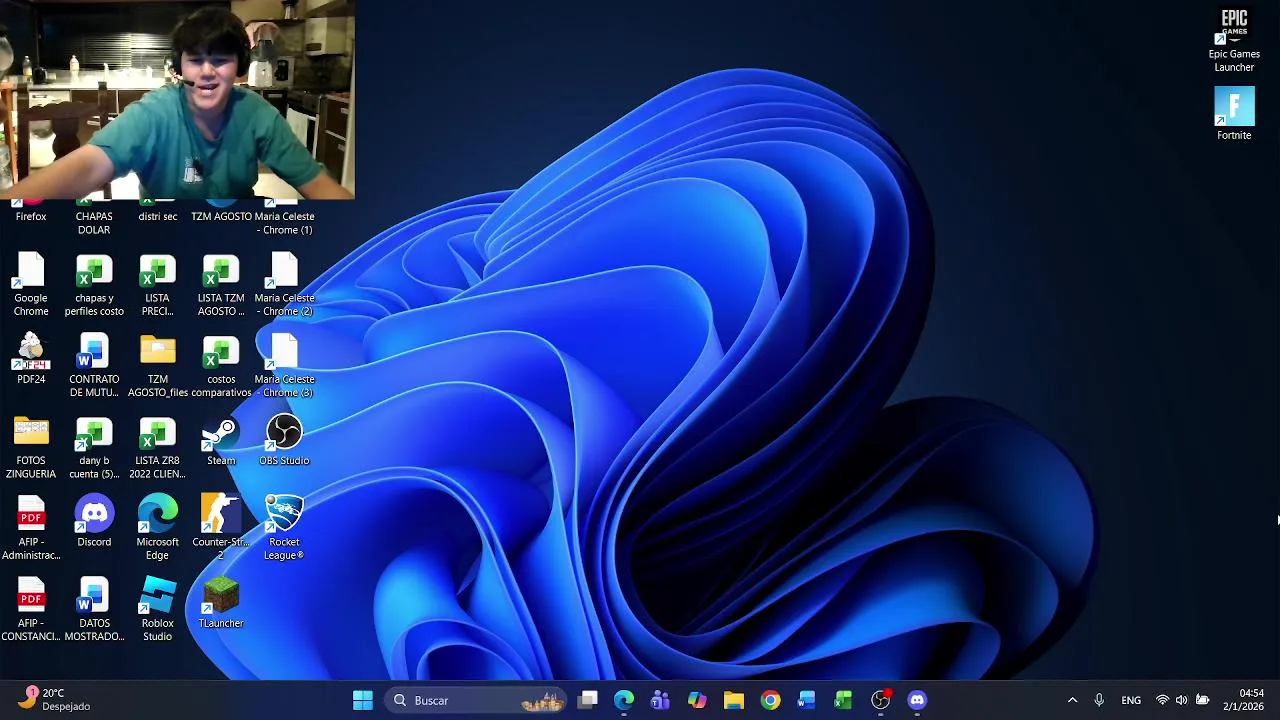The height and width of the screenshot is (720, 1280).
Task: Select the Roblox Studio desktop shortcut
Action: pyautogui.click(x=157, y=610)
